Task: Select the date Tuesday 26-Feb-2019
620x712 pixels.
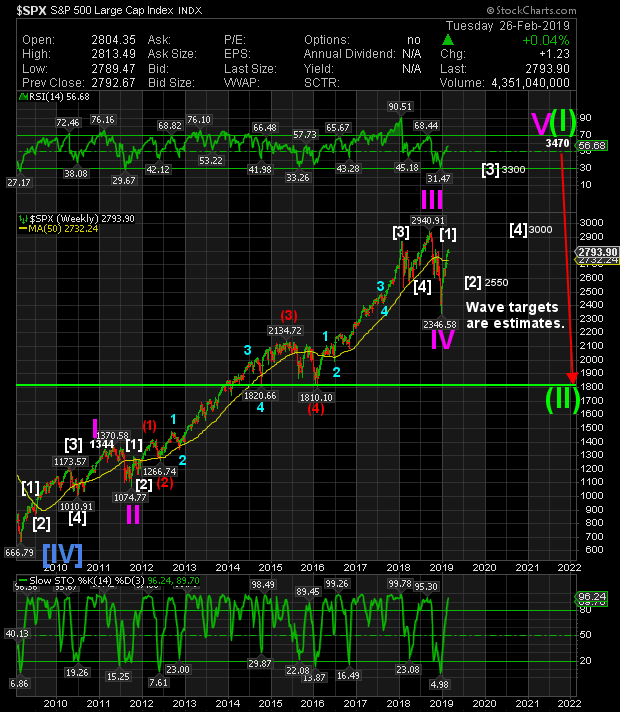Action: coord(507,25)
